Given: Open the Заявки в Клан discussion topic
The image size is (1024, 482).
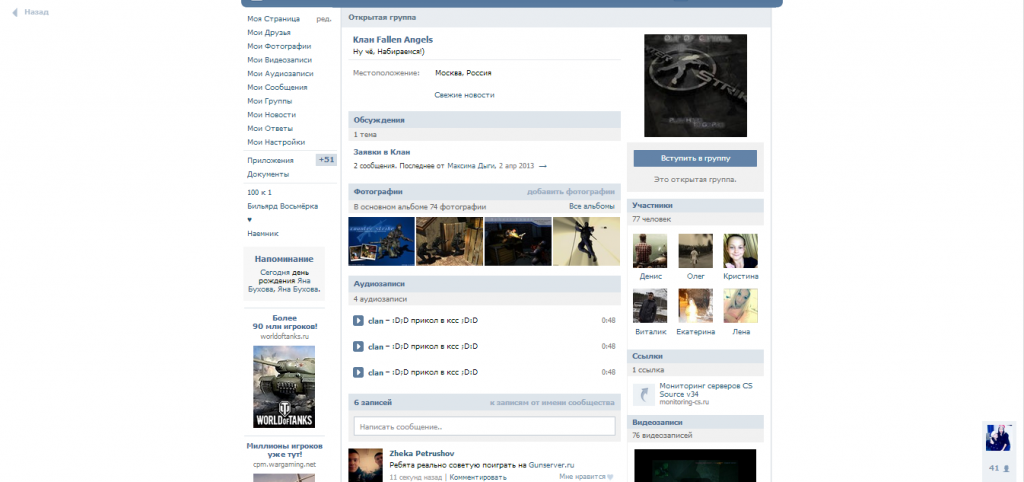Looking at the screenshot, I should click(382, 152).
